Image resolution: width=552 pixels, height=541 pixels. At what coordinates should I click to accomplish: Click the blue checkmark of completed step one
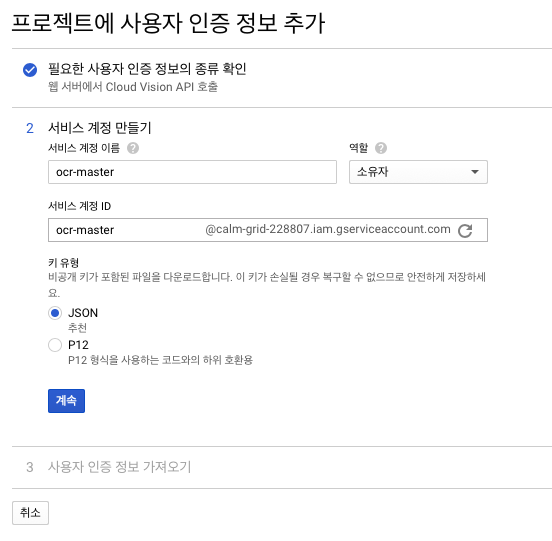pyautogui.click(x=30, y=70)
